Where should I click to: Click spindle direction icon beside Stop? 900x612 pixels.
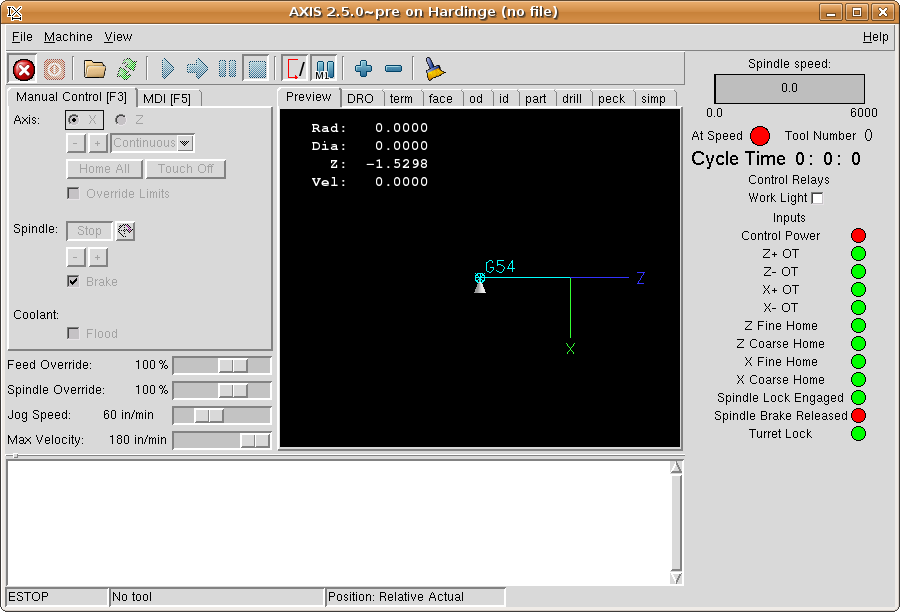[125, 231]
